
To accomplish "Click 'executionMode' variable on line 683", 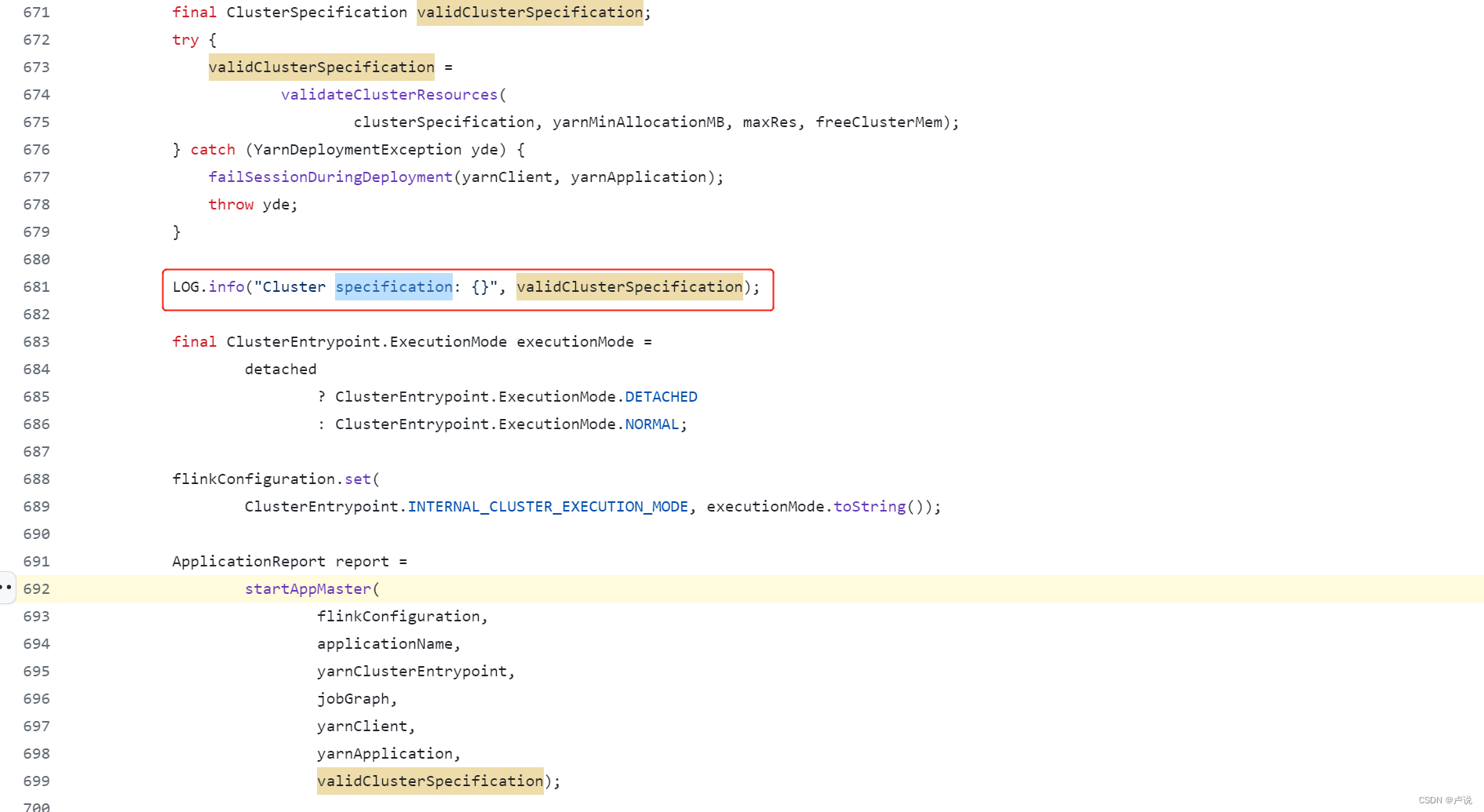I will pos(575,342).
